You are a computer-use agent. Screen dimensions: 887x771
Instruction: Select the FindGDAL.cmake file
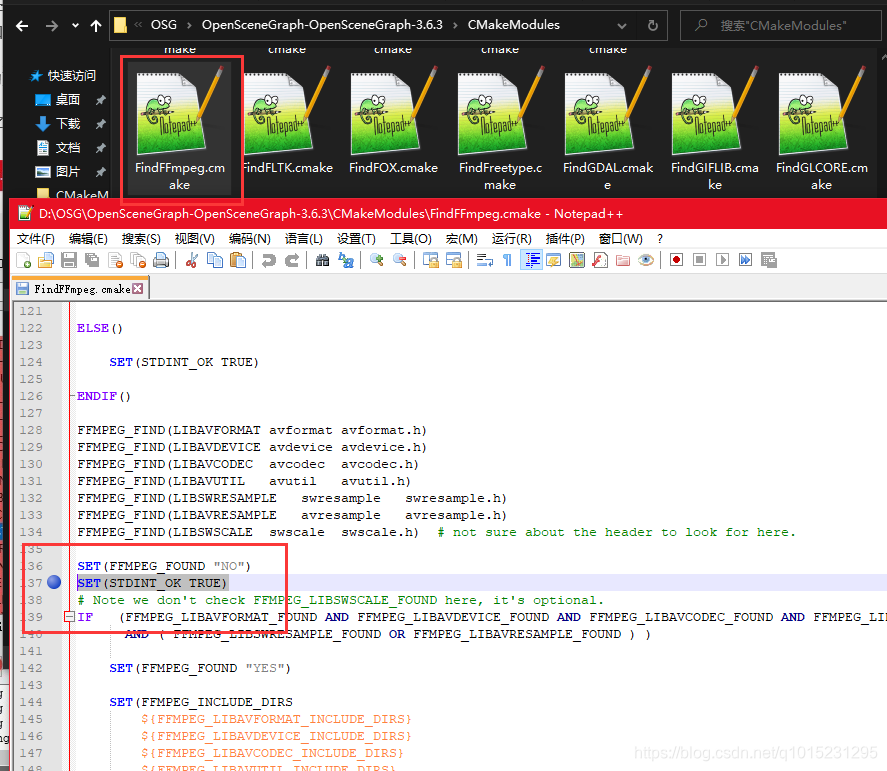point(608,129)
